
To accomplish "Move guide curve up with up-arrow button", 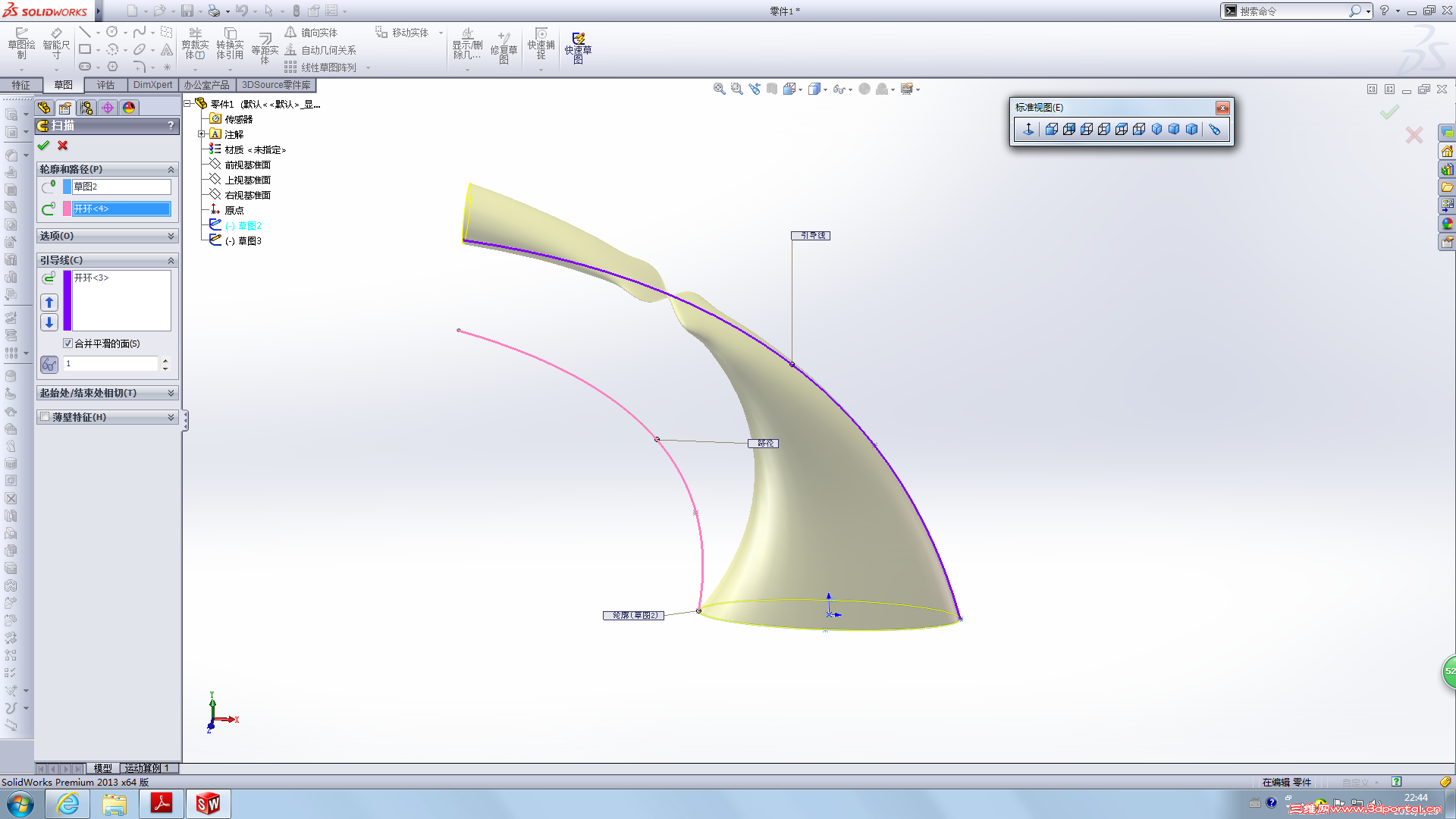I will click(x=49, y=303).
